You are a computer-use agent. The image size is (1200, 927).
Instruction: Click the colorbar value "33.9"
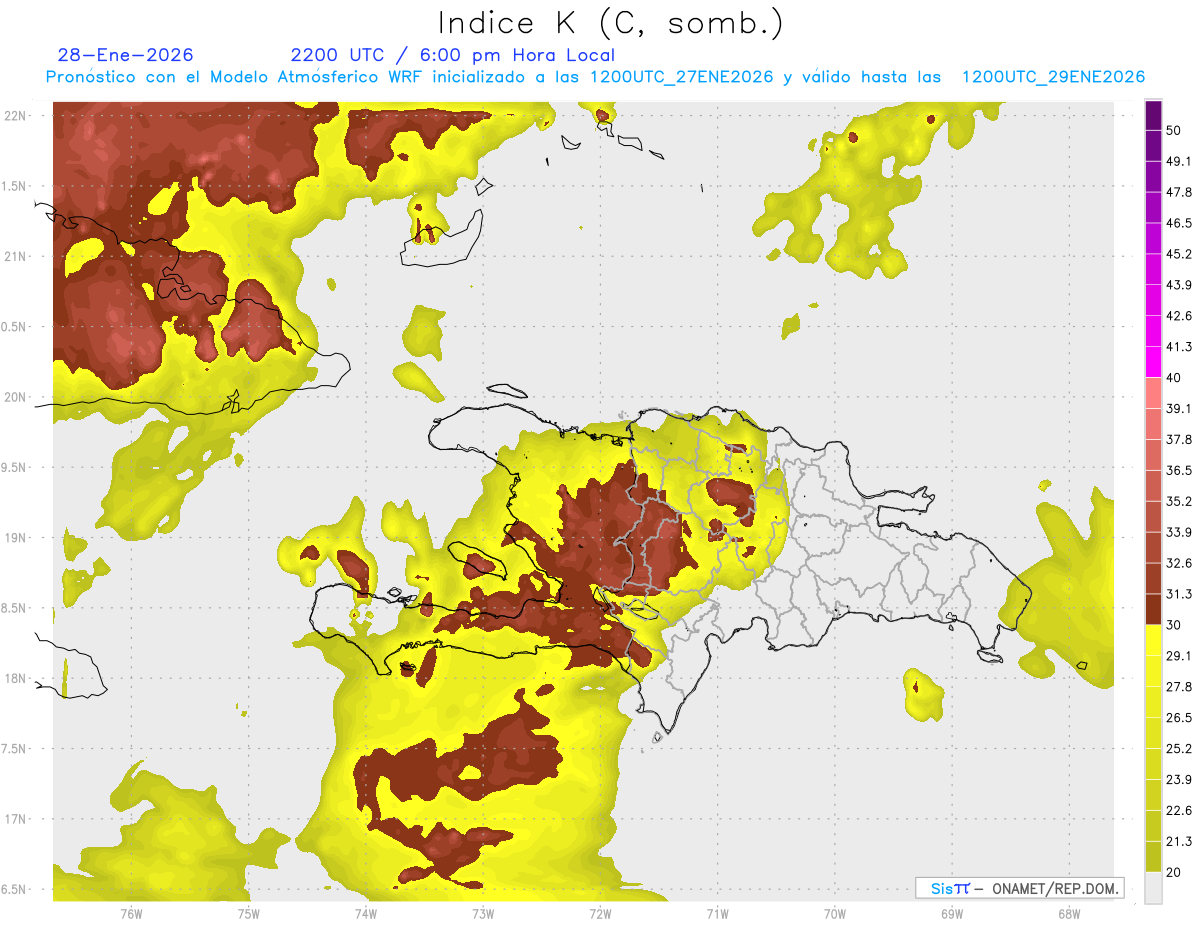(1180, 532)
